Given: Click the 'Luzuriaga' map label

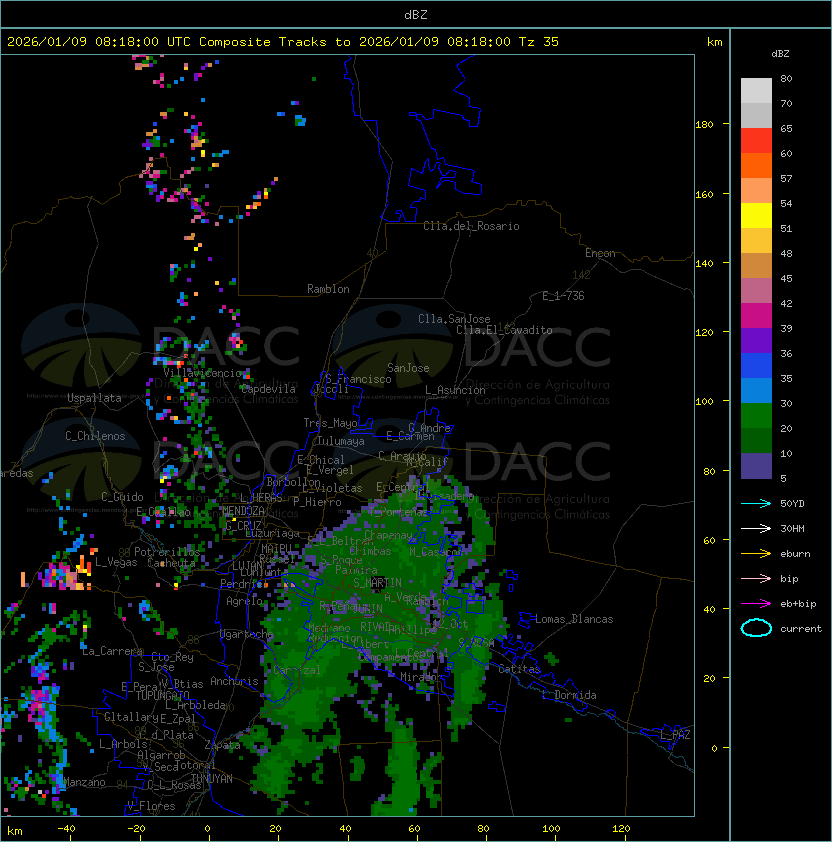Looking at the screenshot, I should pyautogui.click(x=272, y=533).
